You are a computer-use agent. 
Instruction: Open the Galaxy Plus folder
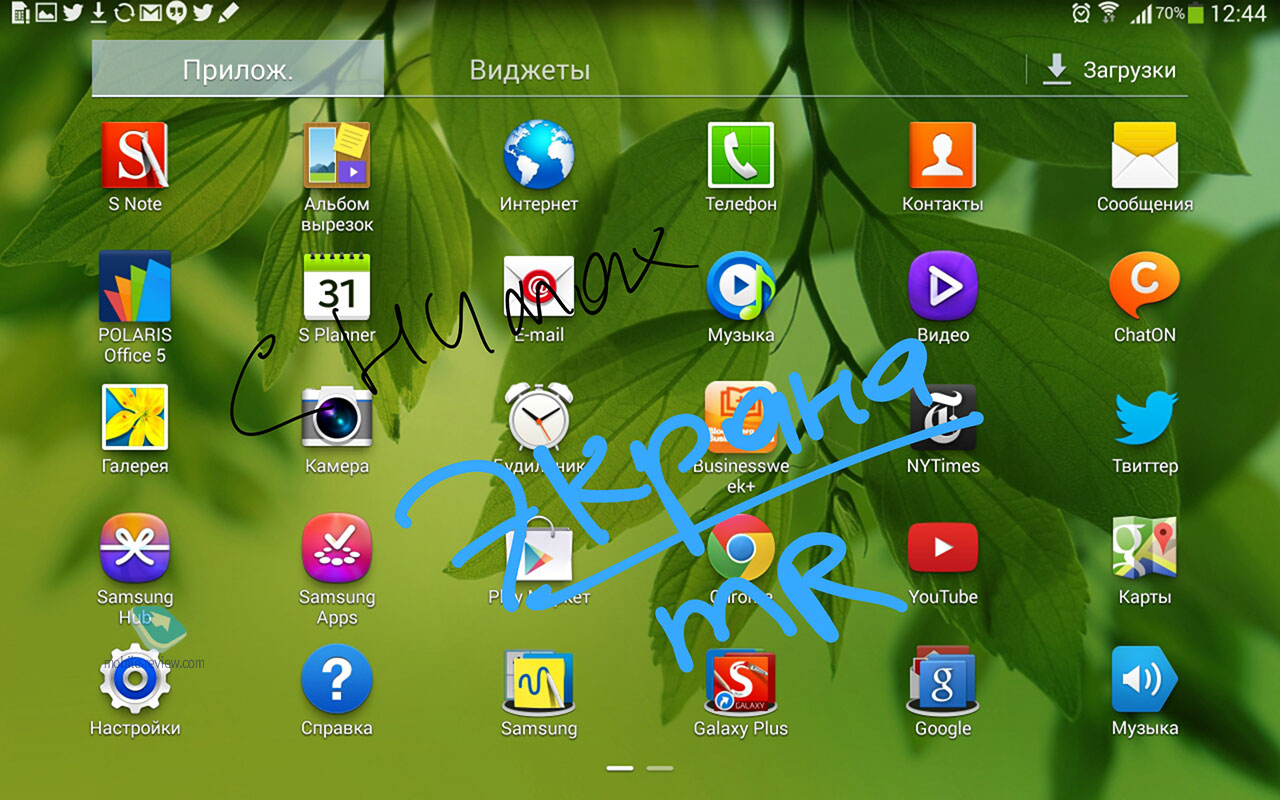[x=741, y=681]
